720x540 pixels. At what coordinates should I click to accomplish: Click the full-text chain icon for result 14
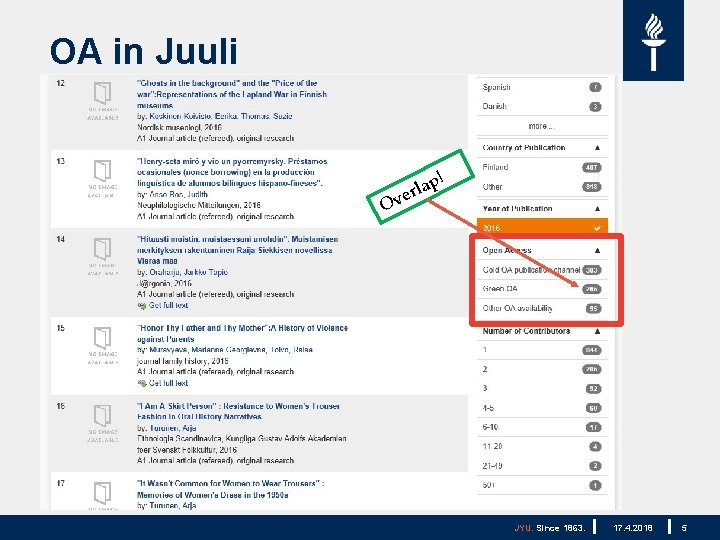pyautogui.click(x=142, y=306)
